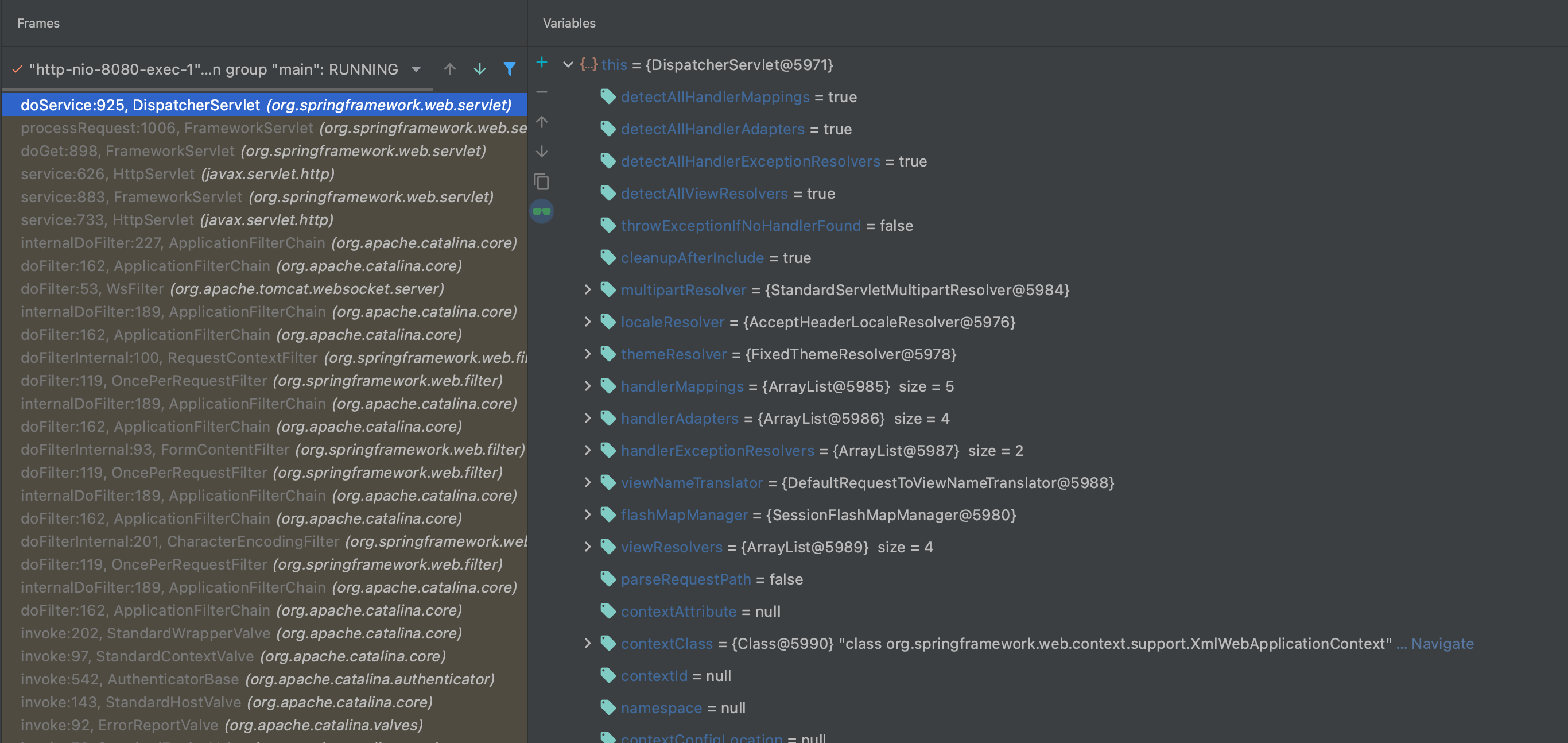Click the throwExceptionIfNoHandlerFound field
The height and width of the screenshot is (743, 1568).
(740, 226)
